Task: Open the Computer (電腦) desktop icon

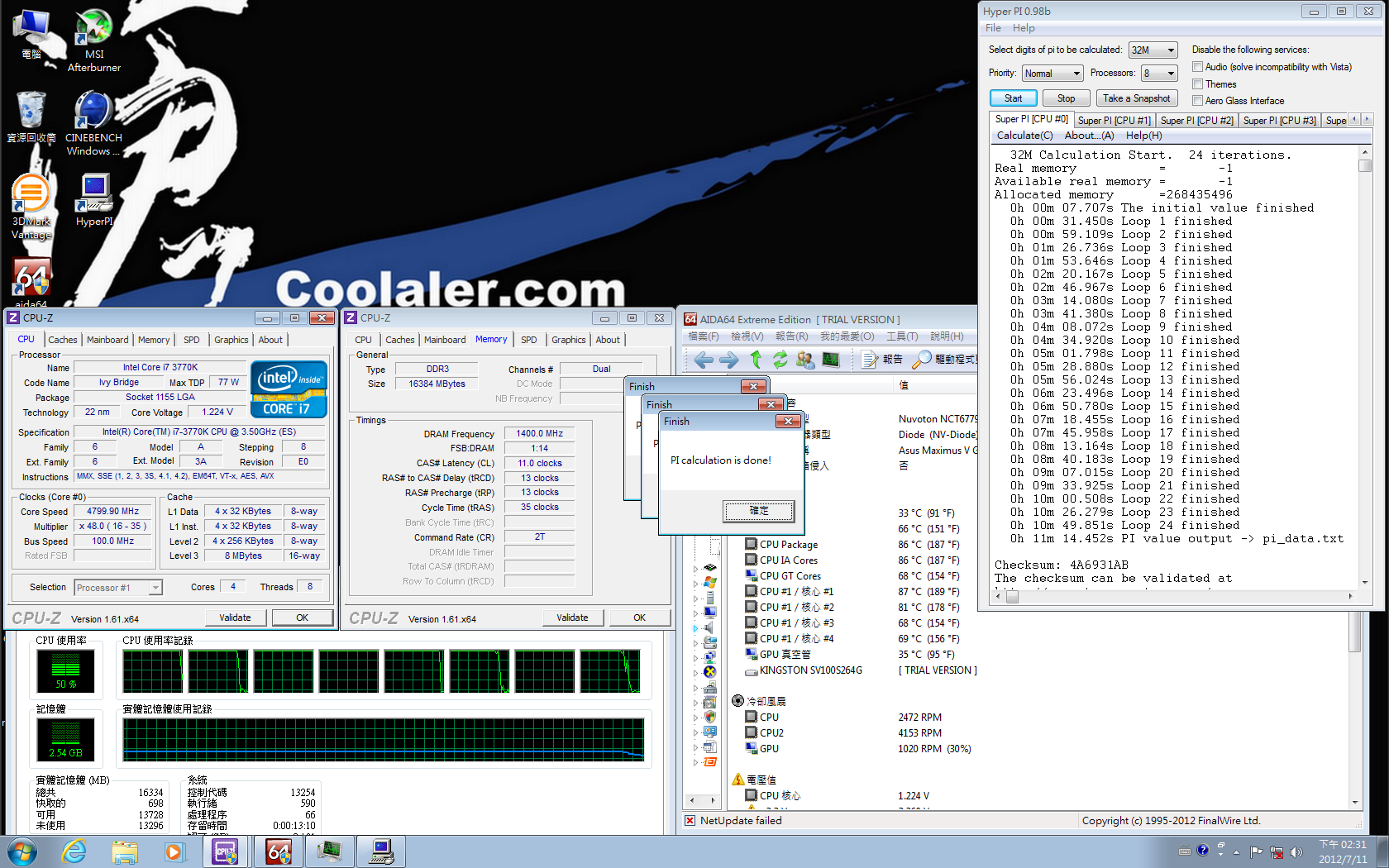Action: point(31,34)
